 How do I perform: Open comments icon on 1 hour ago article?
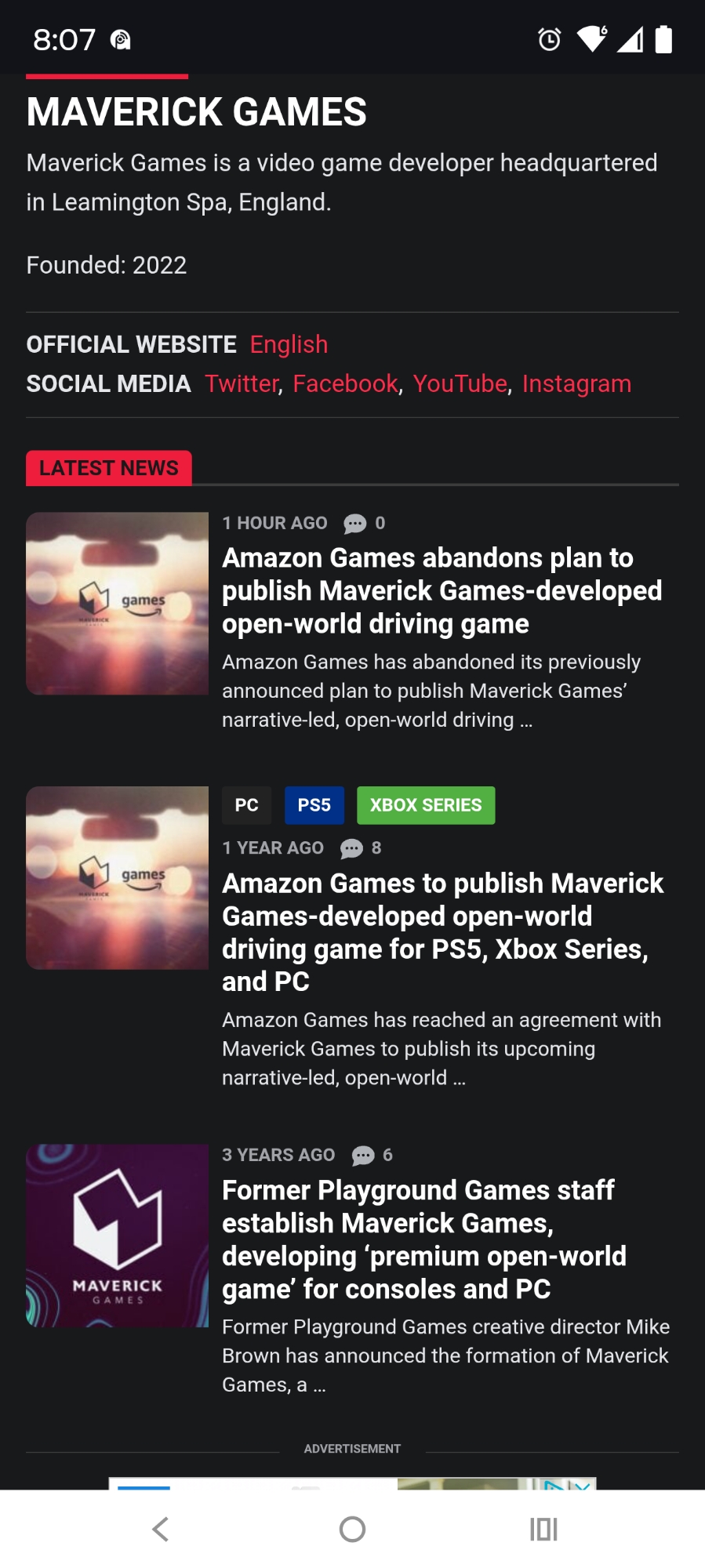[x=355, y=524]
